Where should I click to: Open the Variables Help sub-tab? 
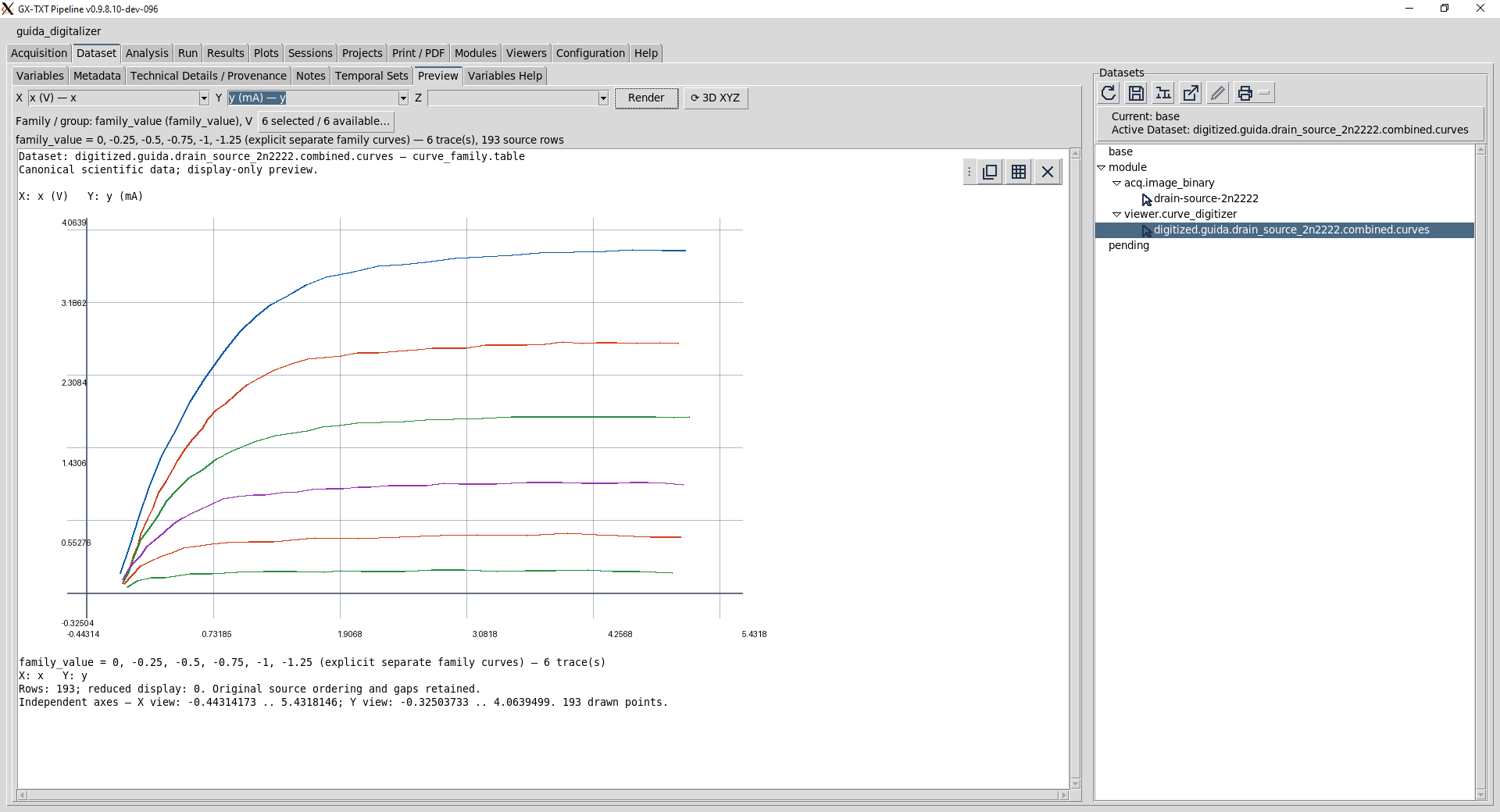505,76
